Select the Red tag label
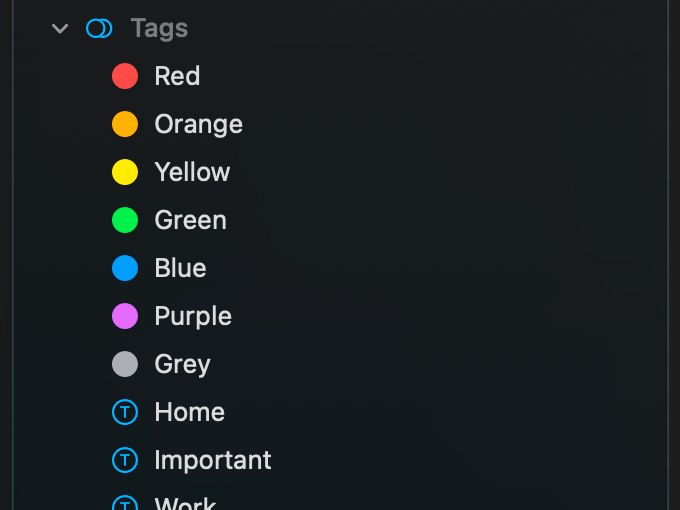Screen dimensions: 680x510 pyautogui.click(x=177, y=76)
